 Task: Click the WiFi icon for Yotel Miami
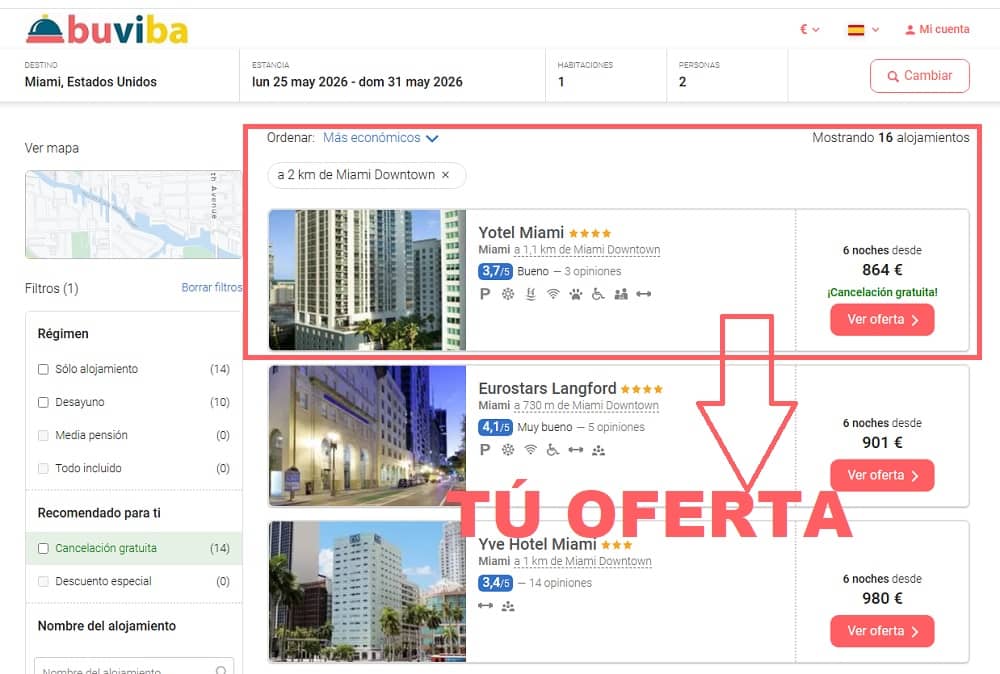(553, 294)
